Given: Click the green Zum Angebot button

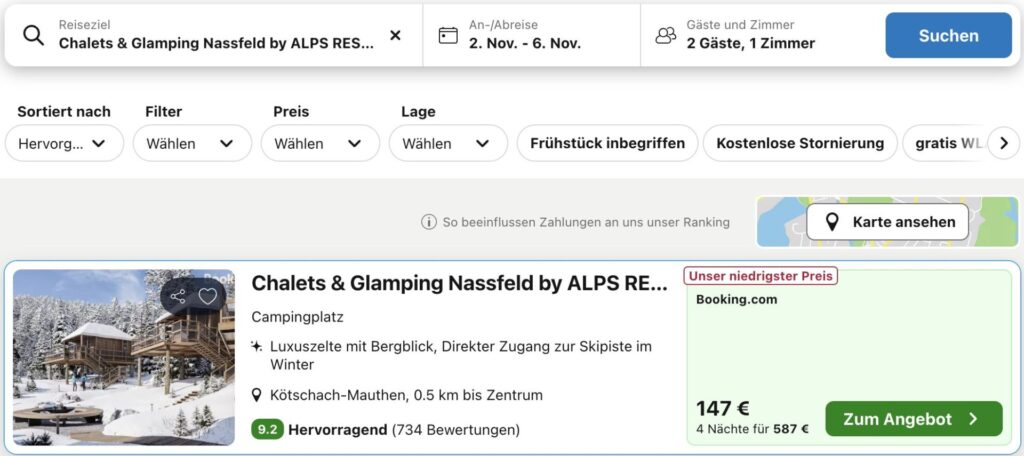Looking at the screenshot, I should 913,419.
